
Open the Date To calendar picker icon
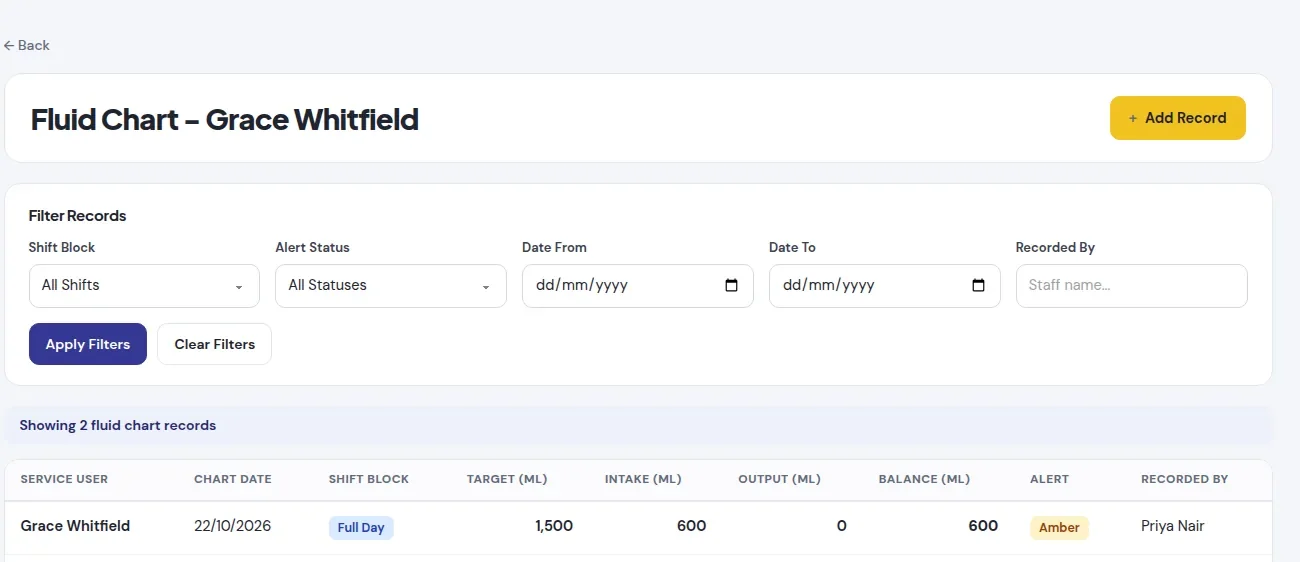tap(978, 285)
